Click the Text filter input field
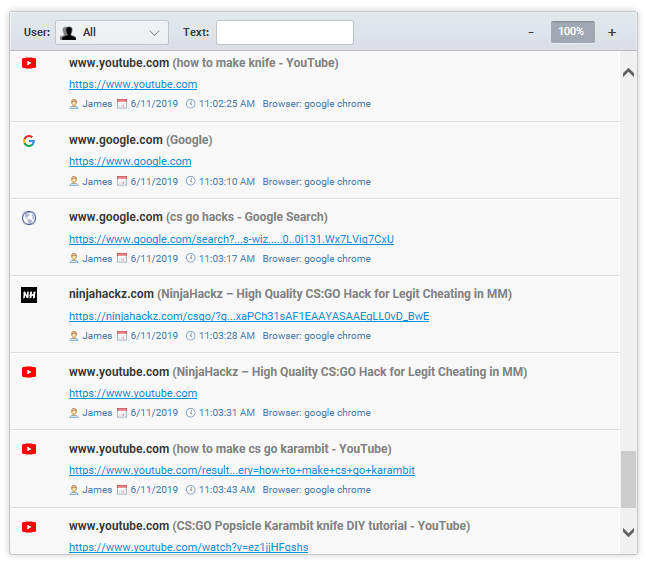The height and width of the screenshot is (565, 647). click(x=285, y=32)
